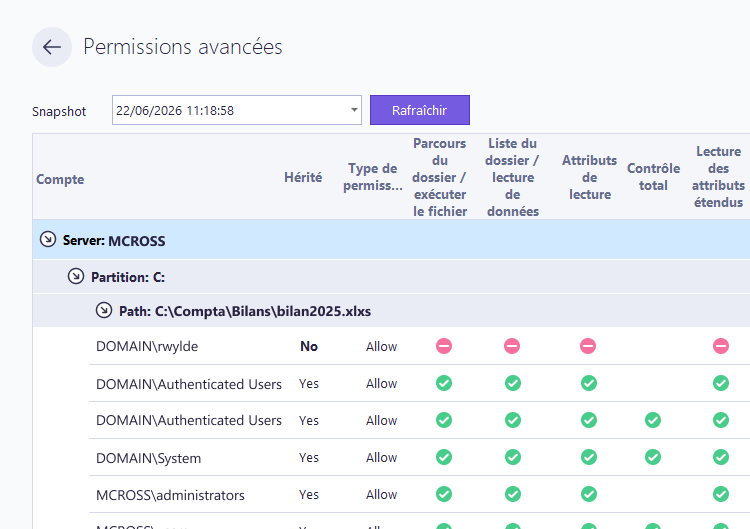Collapse the Partition: C: group
Screen dimensions: 750x529
[76, 276]
